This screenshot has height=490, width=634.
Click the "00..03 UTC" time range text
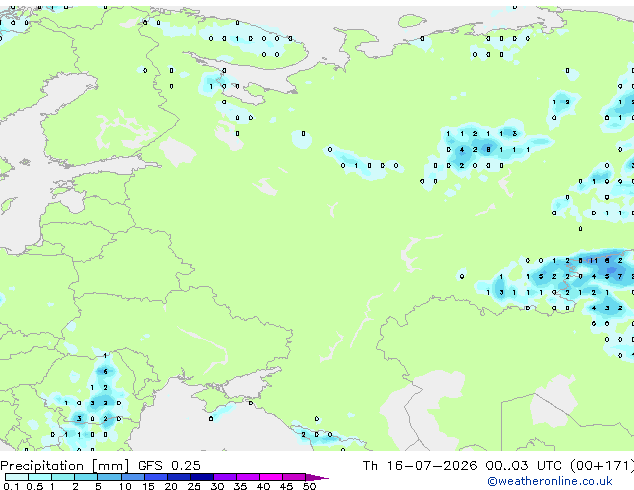click(524, 466)
